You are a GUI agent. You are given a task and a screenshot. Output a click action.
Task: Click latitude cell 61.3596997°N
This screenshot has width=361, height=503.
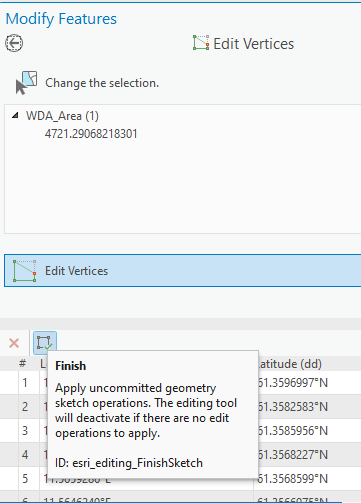[293, 383]
